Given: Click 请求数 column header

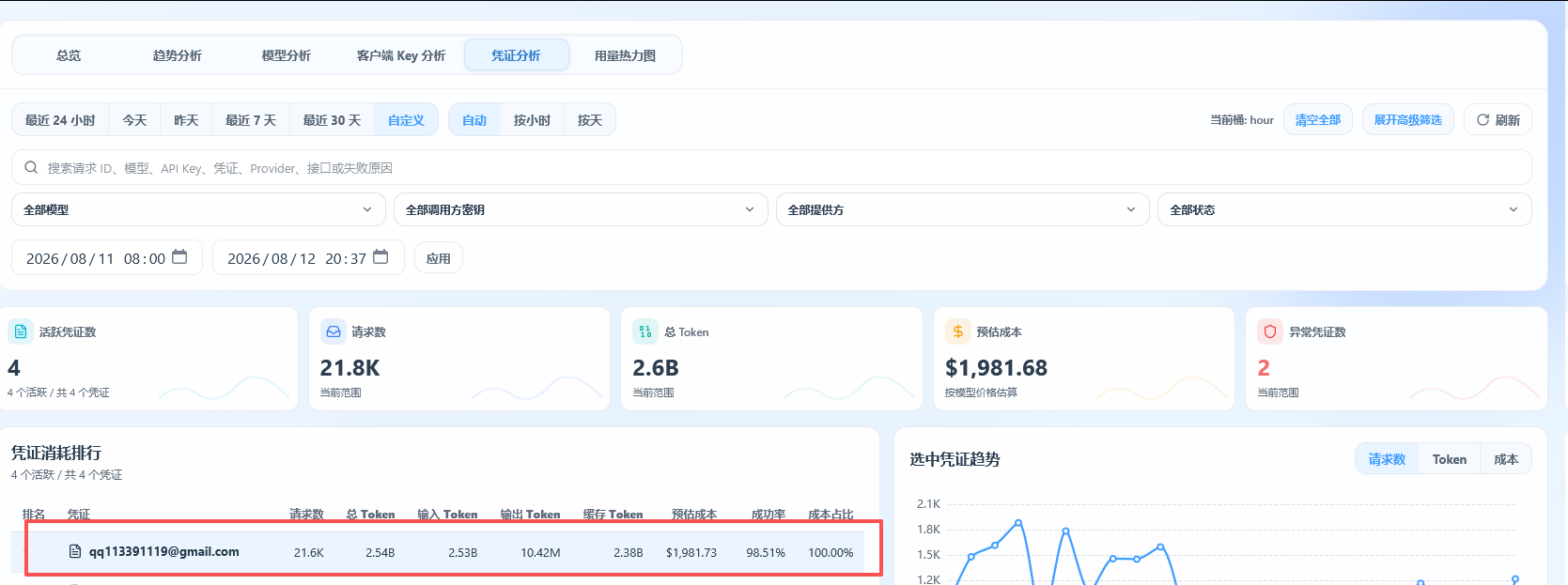Looking at the screenshot, I should [306, 514].
